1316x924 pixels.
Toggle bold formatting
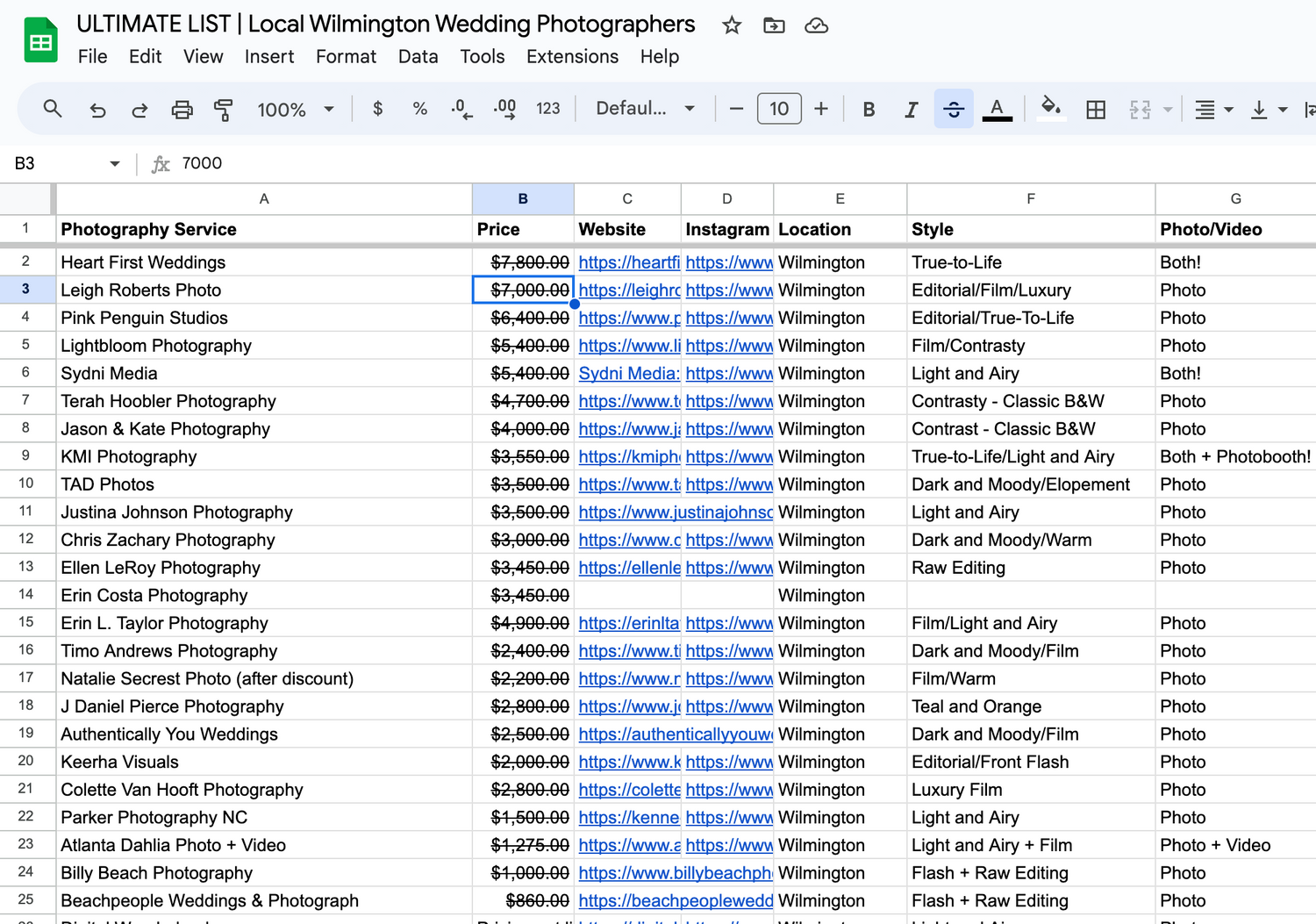coord(869,110)
